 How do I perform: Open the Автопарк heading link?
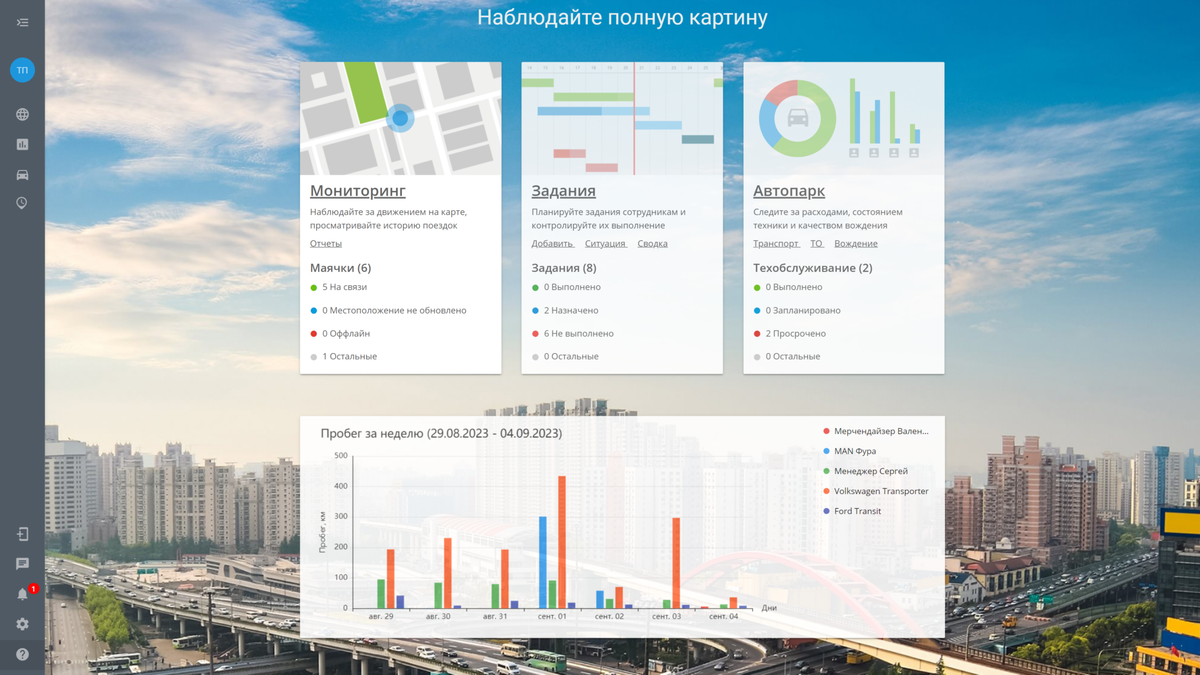pos(789,191)
